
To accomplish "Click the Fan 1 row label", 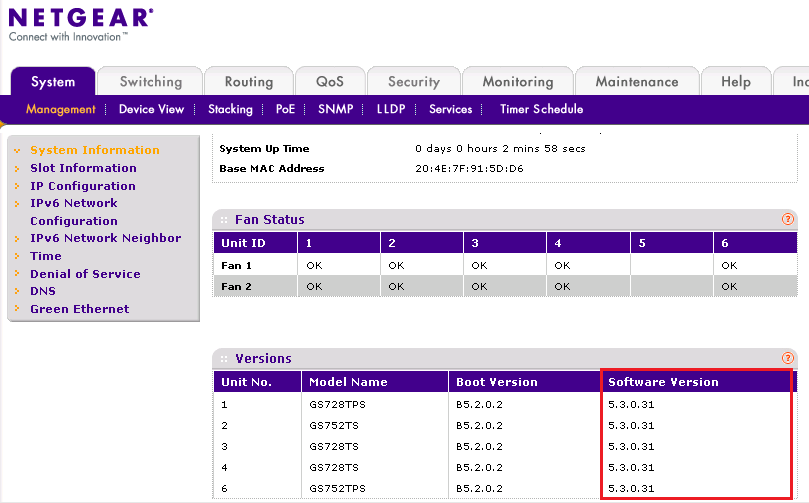I will (x=236, y=266).
